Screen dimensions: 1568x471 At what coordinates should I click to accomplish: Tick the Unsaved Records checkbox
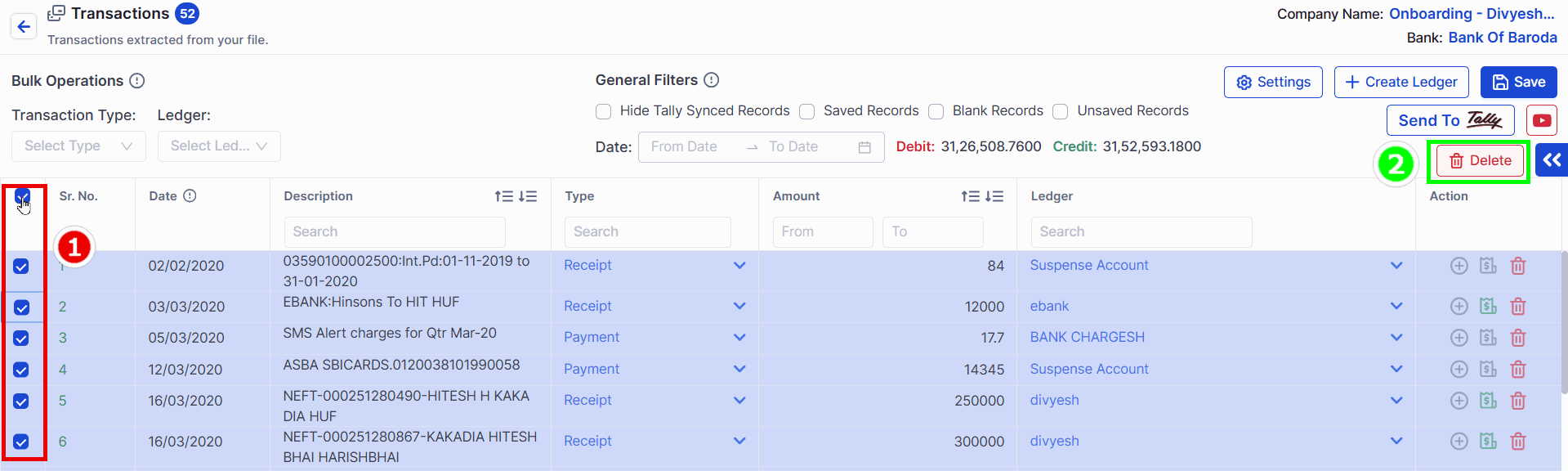tap(1061, 111)
